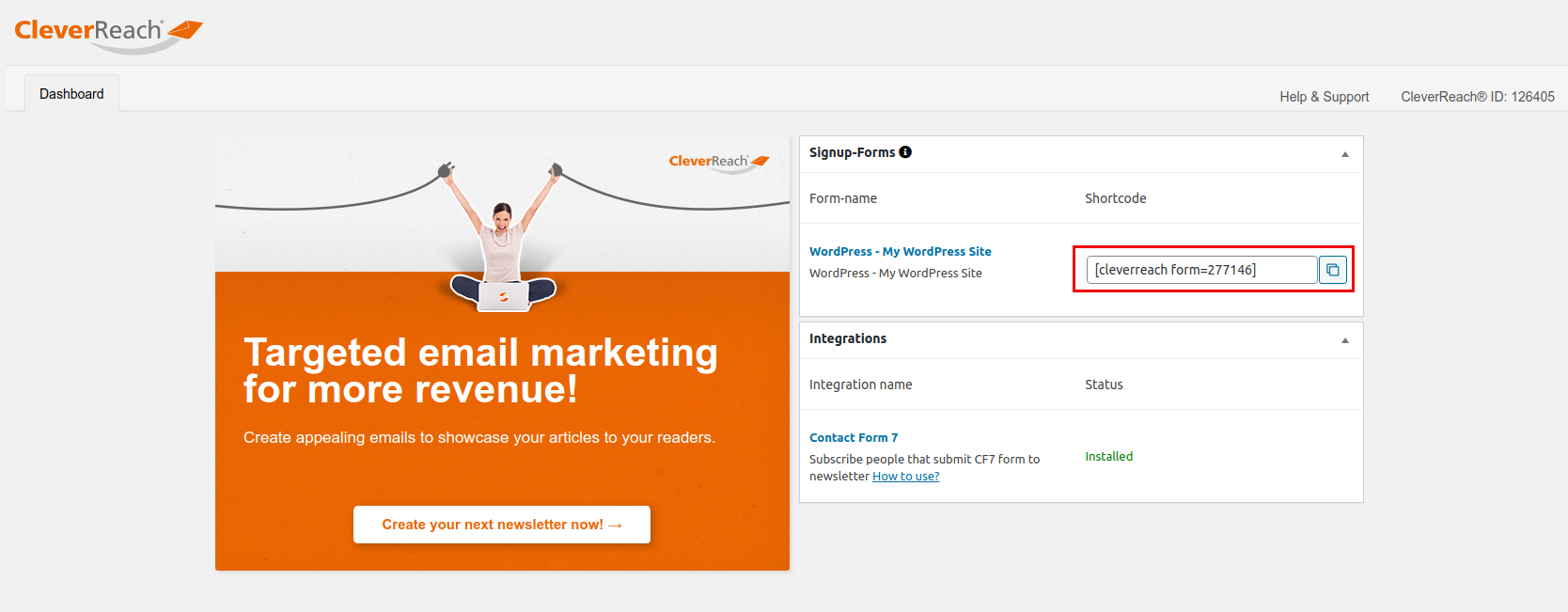Click the CleverReach ID 126405 label
Image resolution: width=1568 pixels, height=612 pixels.
(1477, 97)
